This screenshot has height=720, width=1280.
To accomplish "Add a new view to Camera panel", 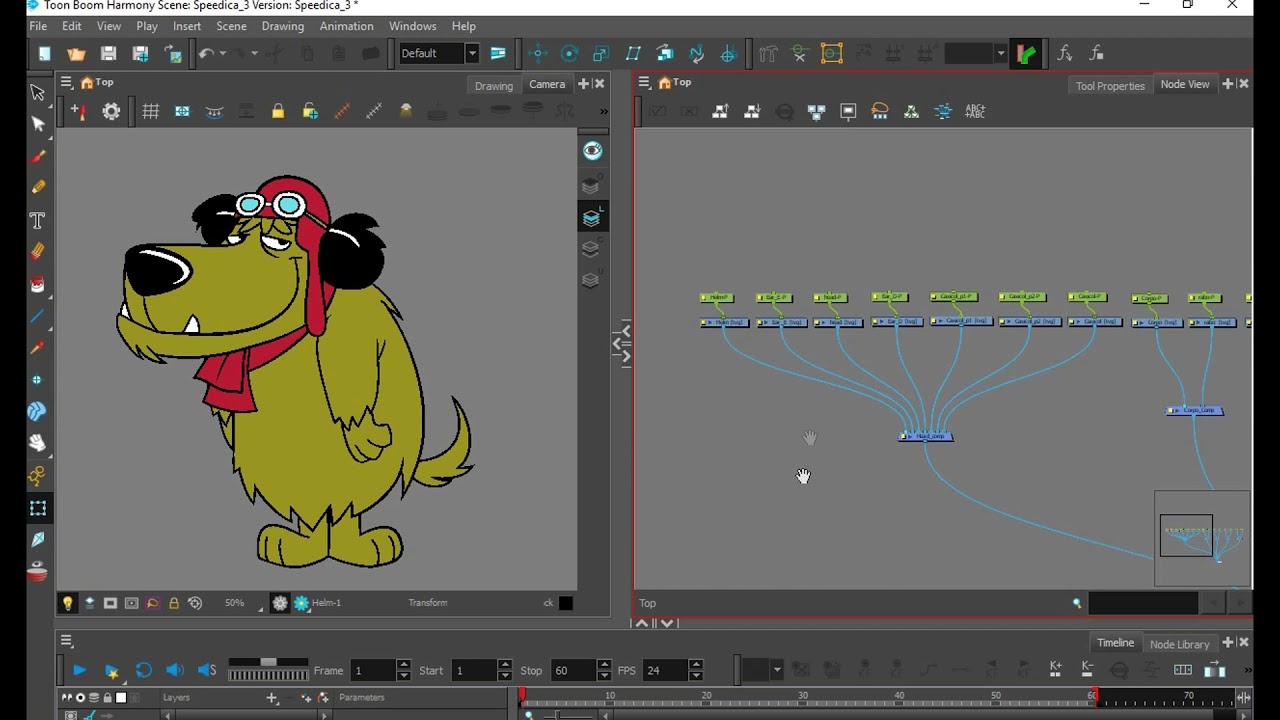I will pos(584,84).
